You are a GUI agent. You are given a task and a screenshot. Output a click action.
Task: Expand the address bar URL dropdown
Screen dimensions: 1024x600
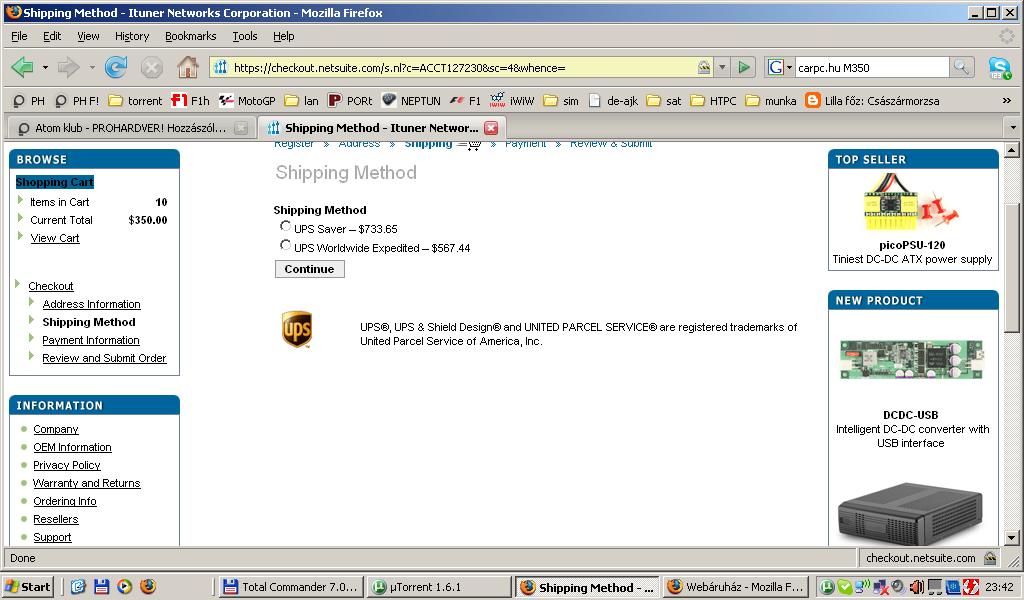tap(722, 67)
